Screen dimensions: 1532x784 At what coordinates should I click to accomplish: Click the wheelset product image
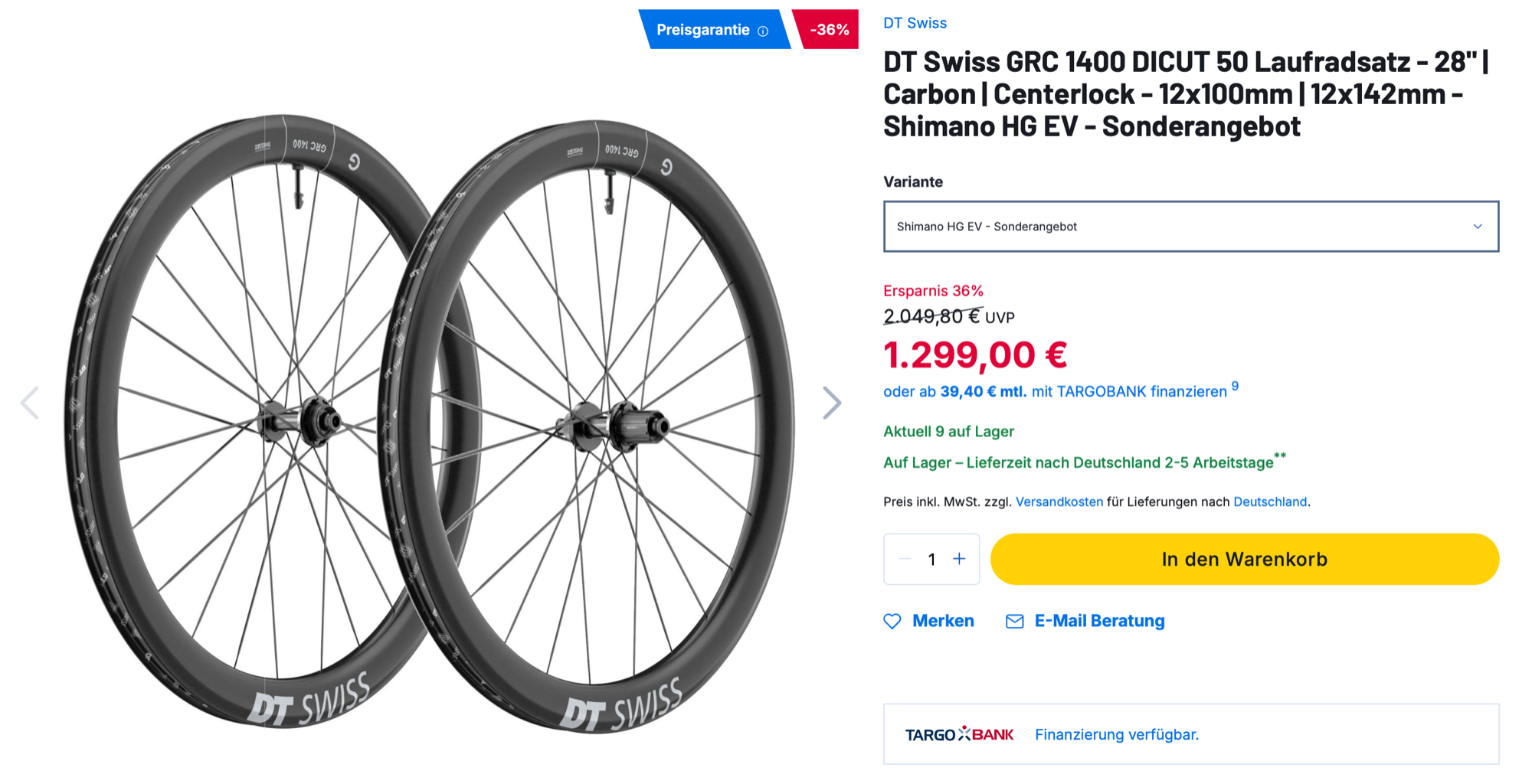pyautogui.click(x=429, y=421)
